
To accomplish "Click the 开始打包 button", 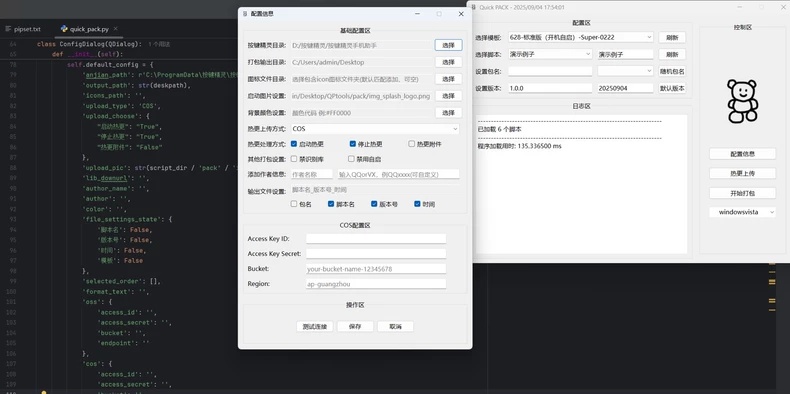I will pyautogui.click(x=743, y=193).
